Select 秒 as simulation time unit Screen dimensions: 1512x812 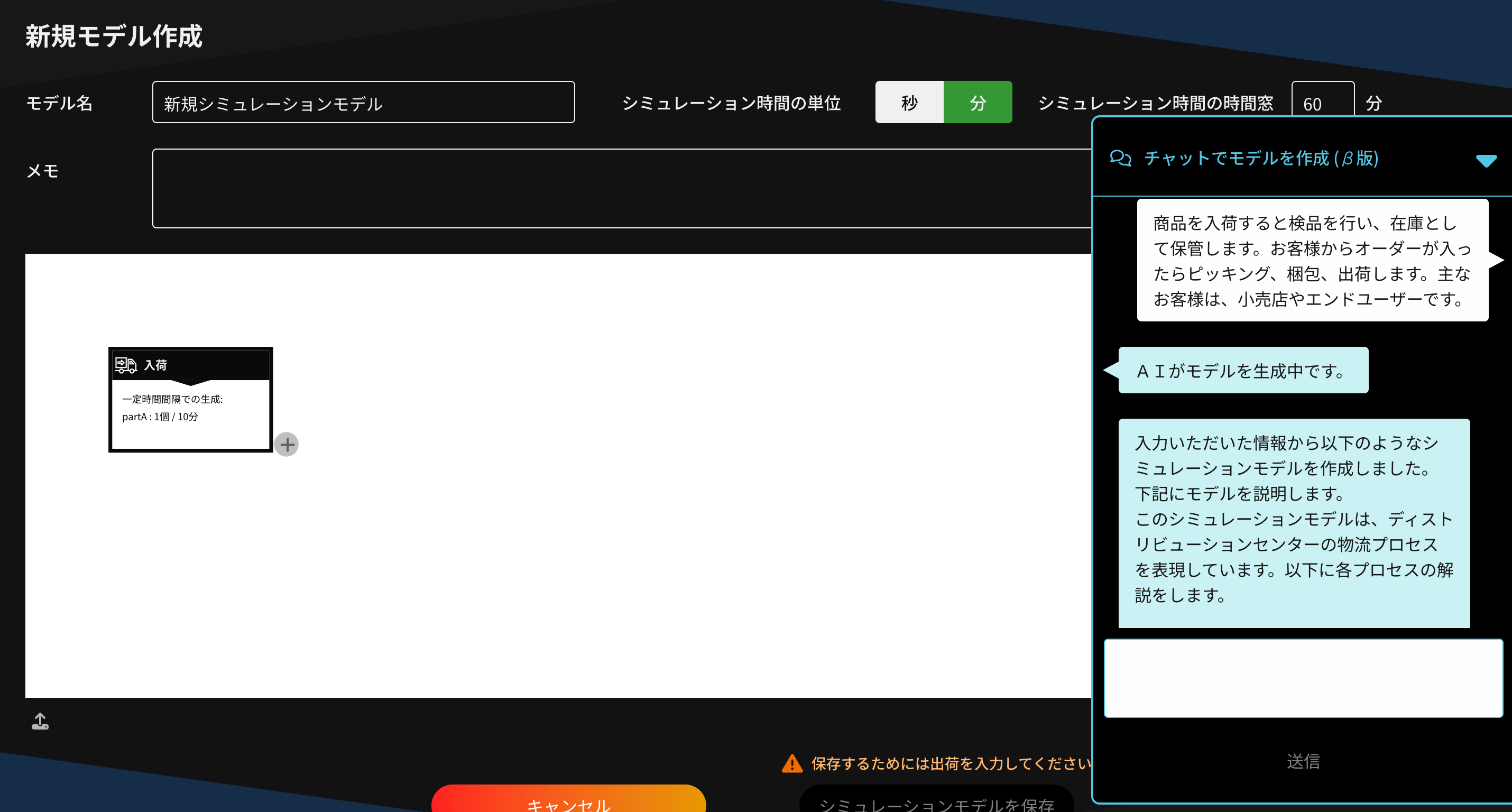tap(909, 103)
